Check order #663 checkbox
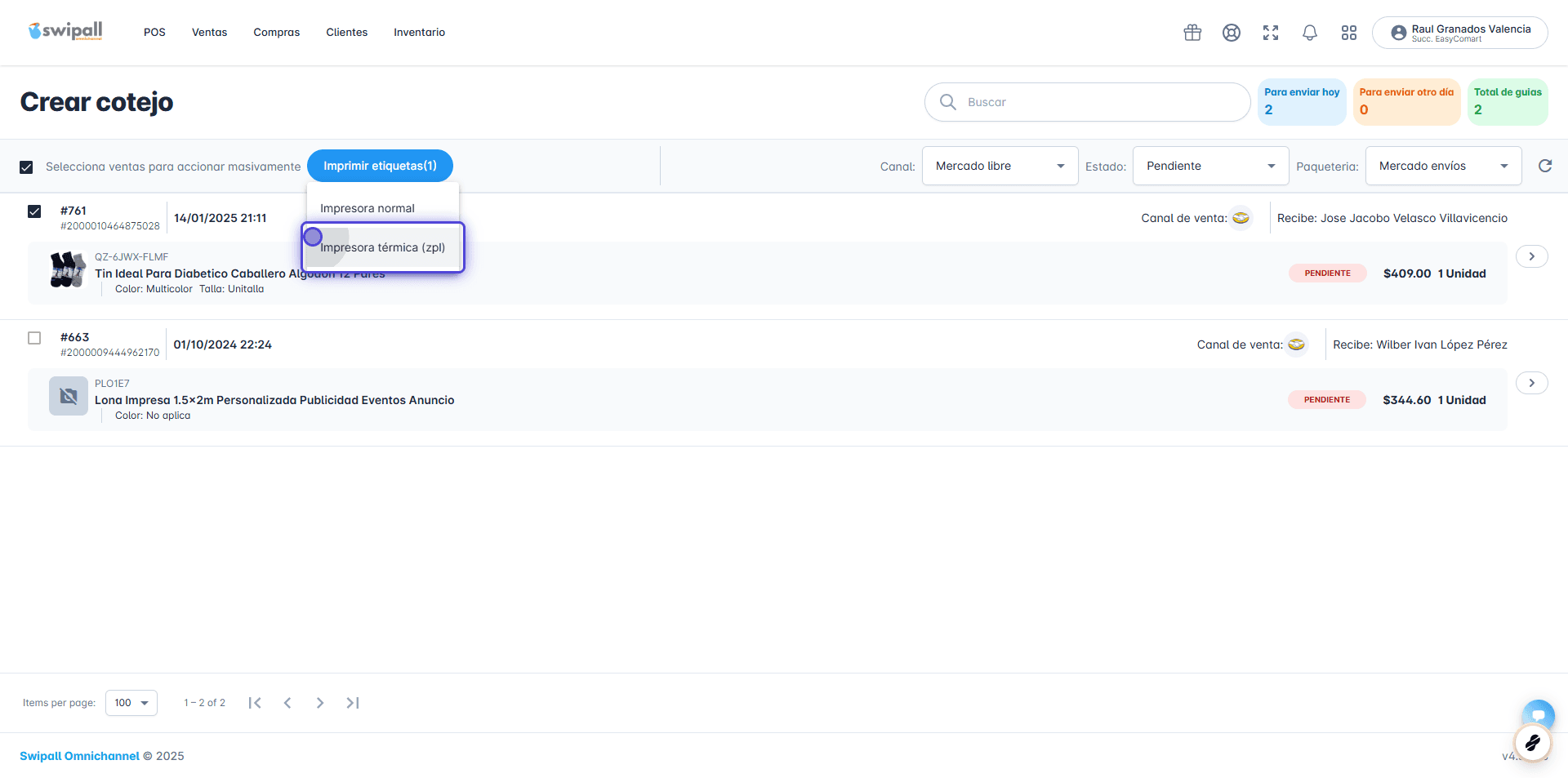This screenshot has width=1568, height=778. (34, 338)
